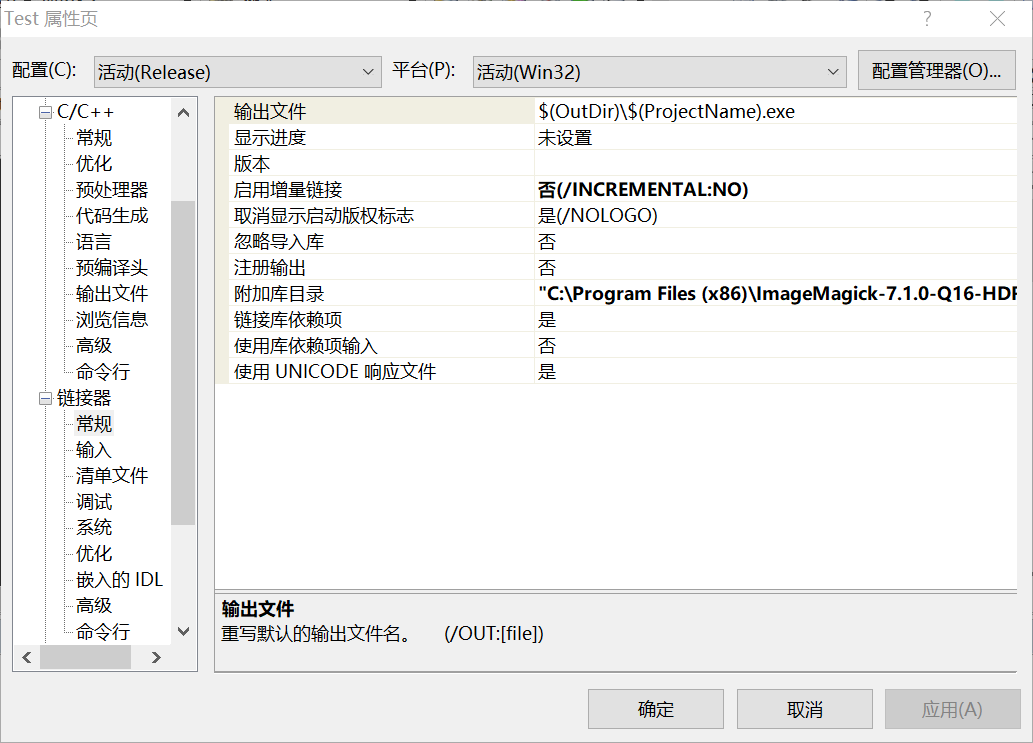1033x743 pixels.
Task: Collapse the C/C++ tree node
Action: coord(45,112)
